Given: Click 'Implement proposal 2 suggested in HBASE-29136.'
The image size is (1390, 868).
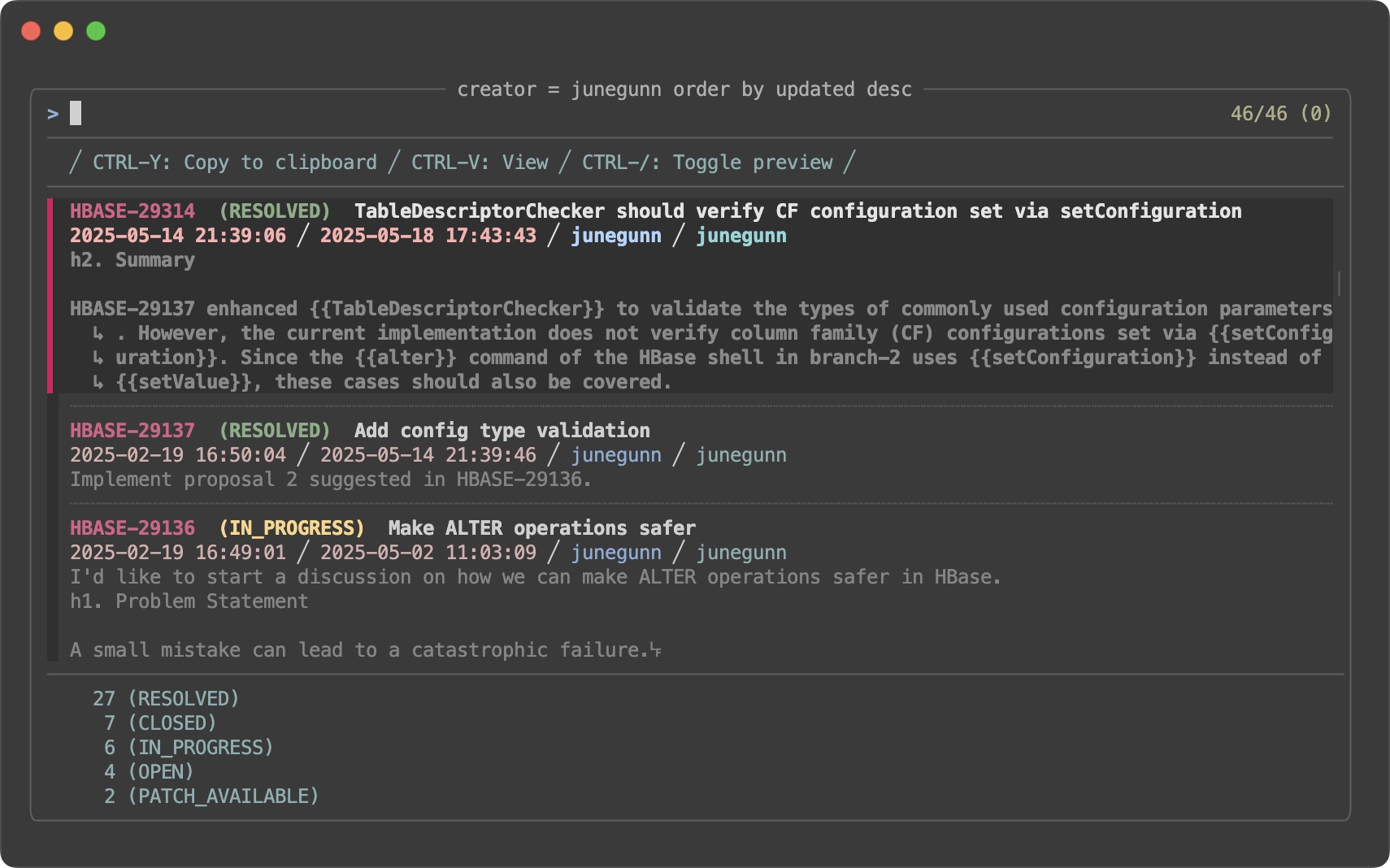Looking at the screenshot, I should point(331,480).
